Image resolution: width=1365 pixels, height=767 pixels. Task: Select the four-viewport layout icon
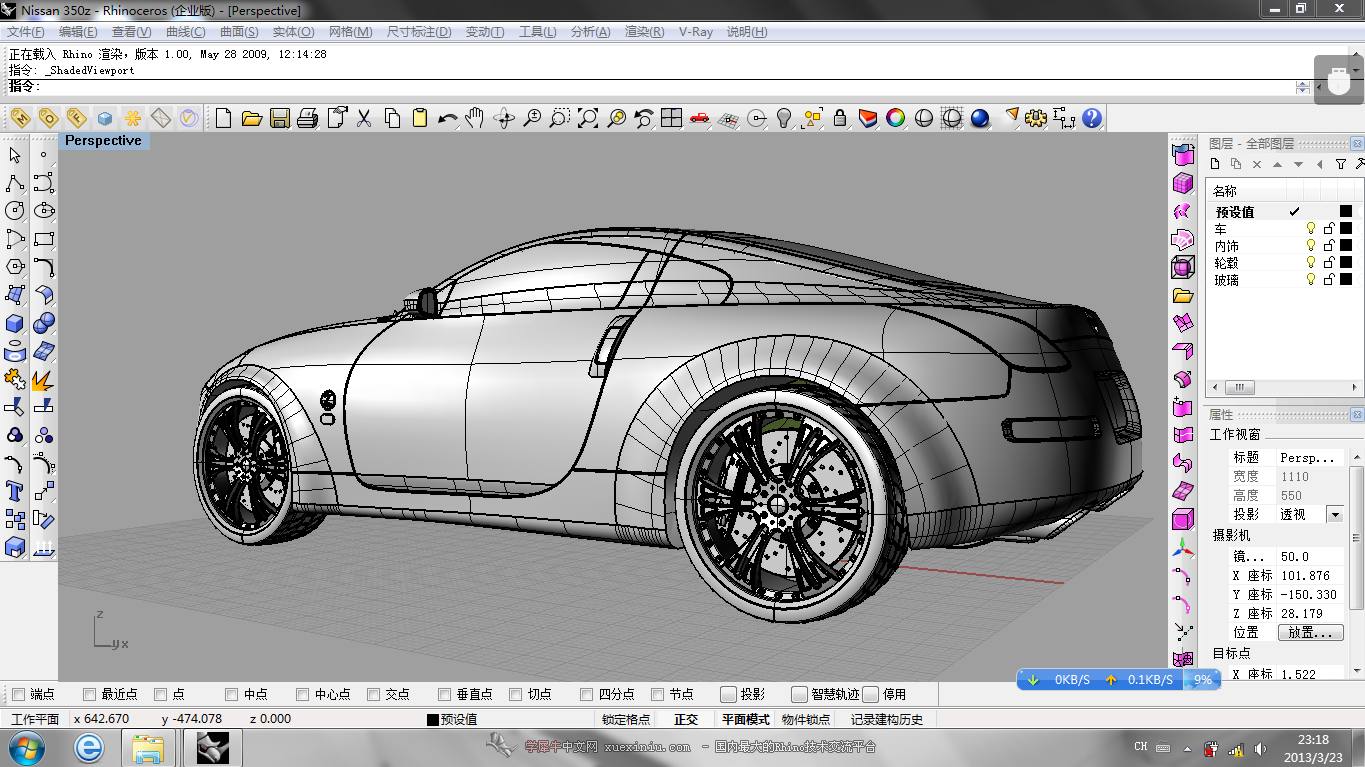pyautogui.click(x=671, y=118)
